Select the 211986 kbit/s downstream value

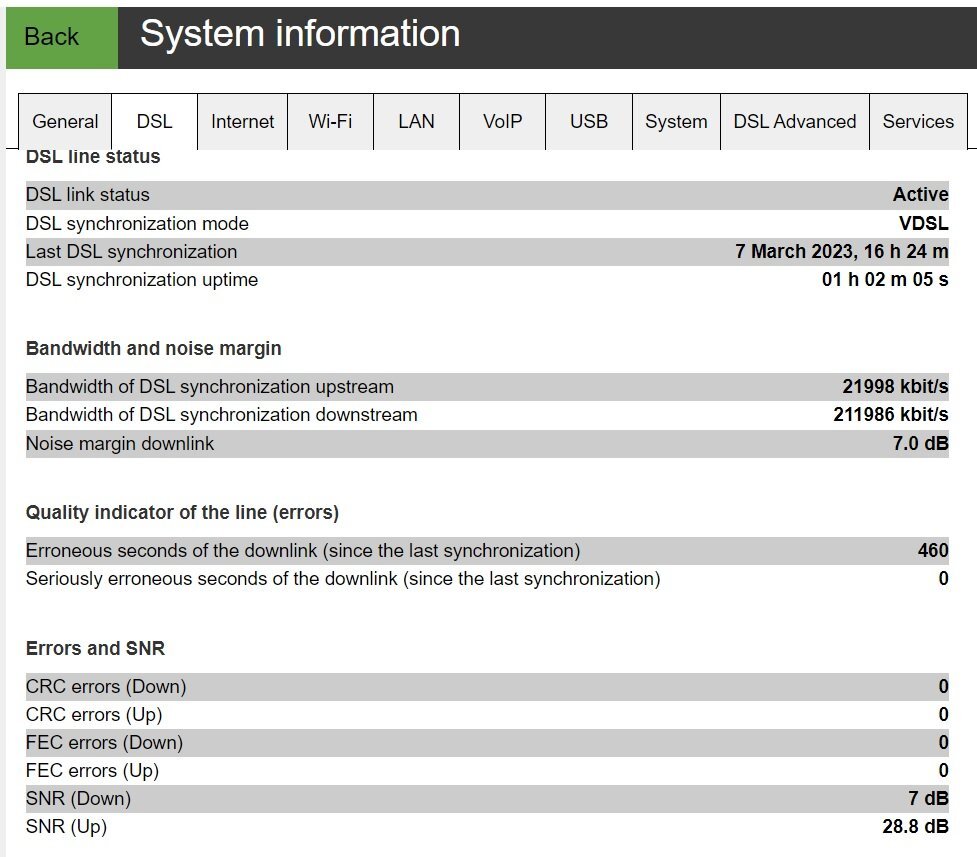(891, 414)
